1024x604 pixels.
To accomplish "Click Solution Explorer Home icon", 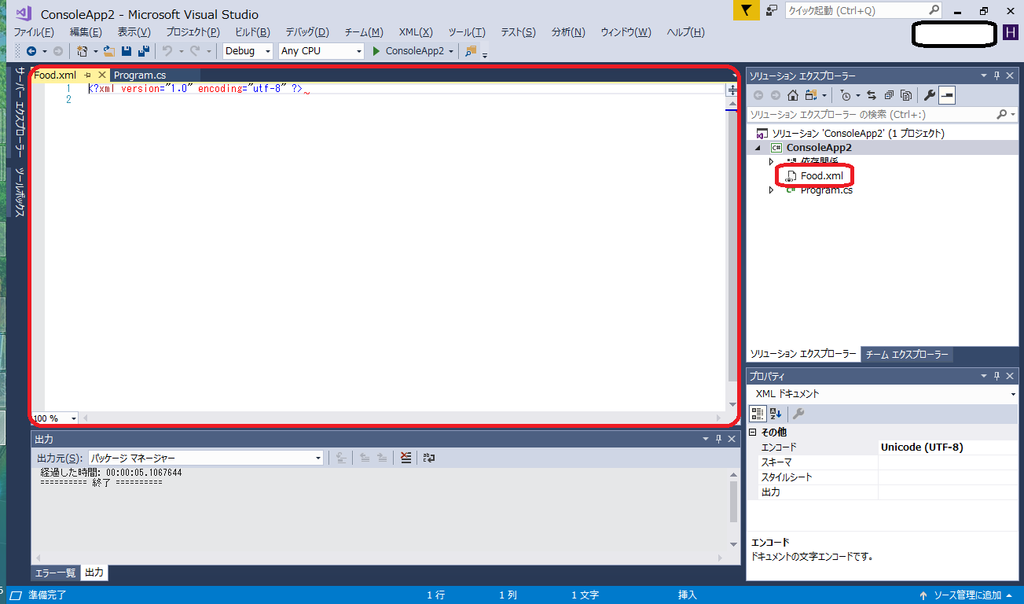I will tap(793, 95).
